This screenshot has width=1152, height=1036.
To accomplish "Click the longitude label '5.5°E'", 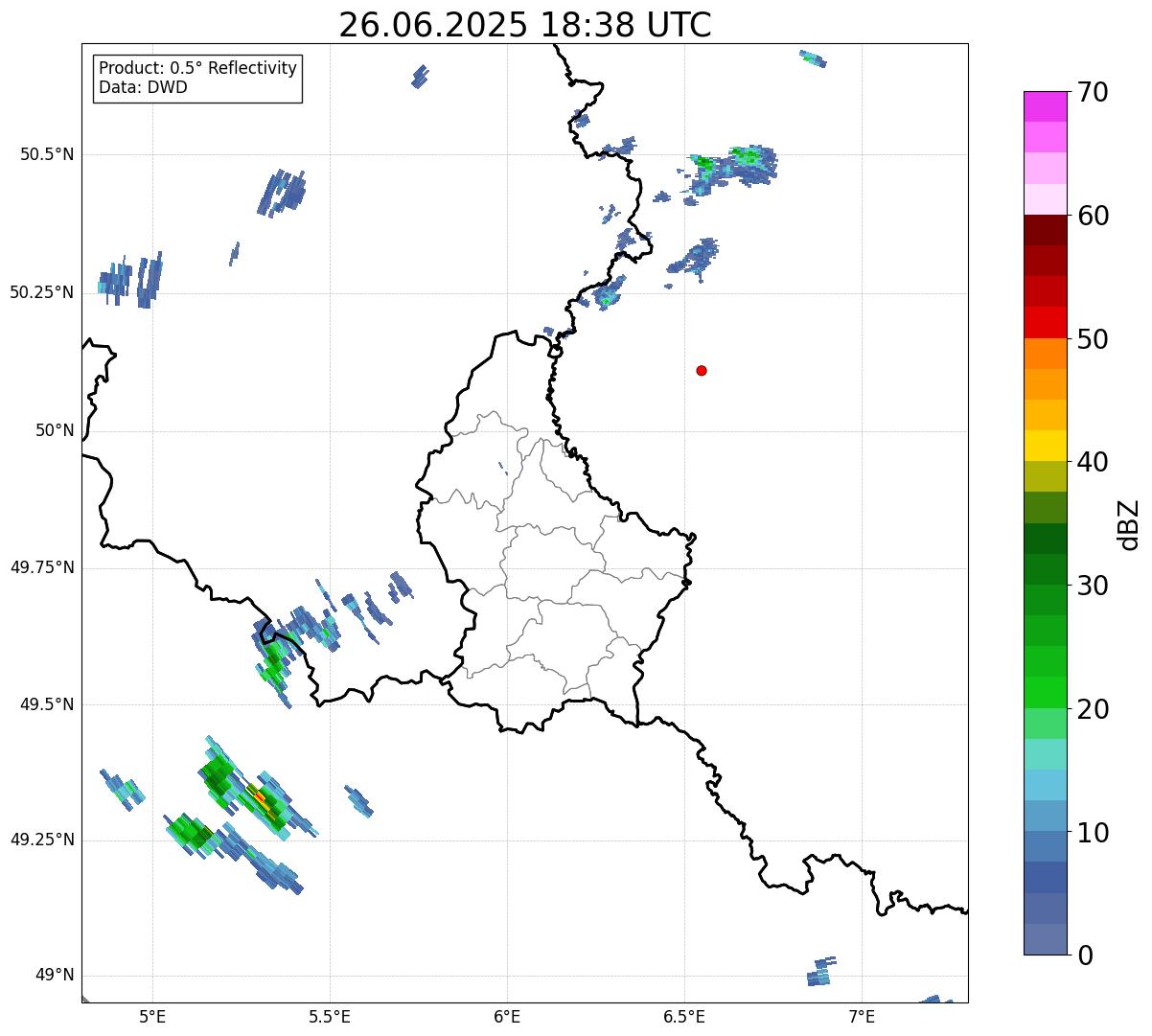I will (330, 1016).
